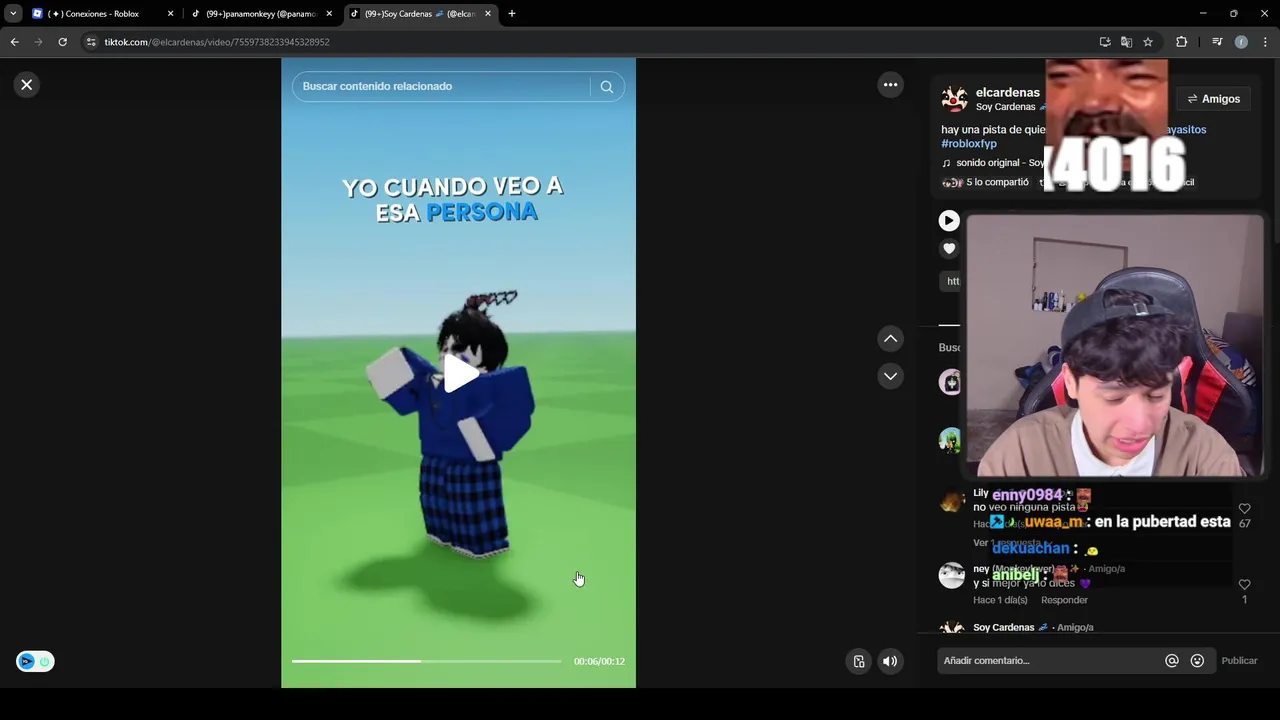Translate this page icon
The image size is (1280, 720).
click(x=1127, y=42)
